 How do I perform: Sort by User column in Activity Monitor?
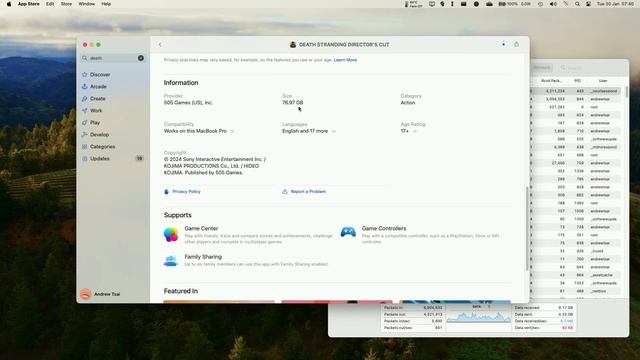603,81
